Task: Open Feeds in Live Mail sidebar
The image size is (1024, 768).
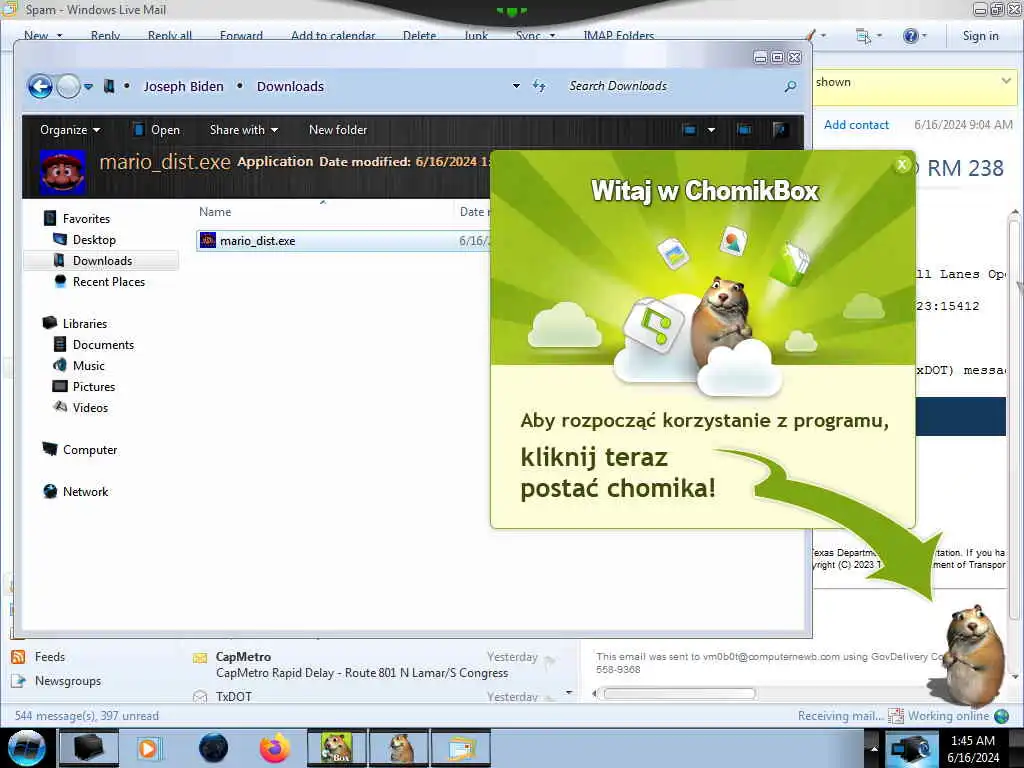Action: [x=50, y=657]
